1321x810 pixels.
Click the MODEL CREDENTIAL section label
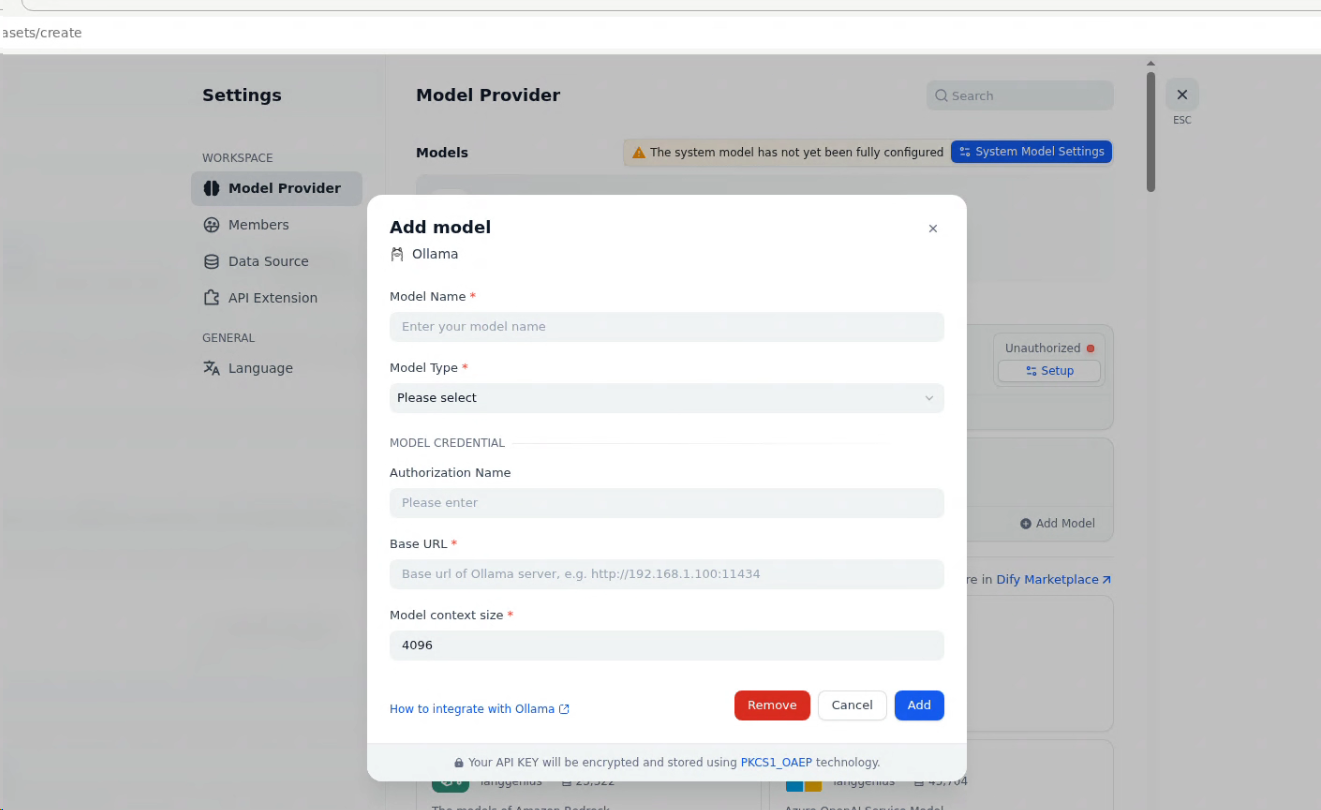click(x=447, y=443)
